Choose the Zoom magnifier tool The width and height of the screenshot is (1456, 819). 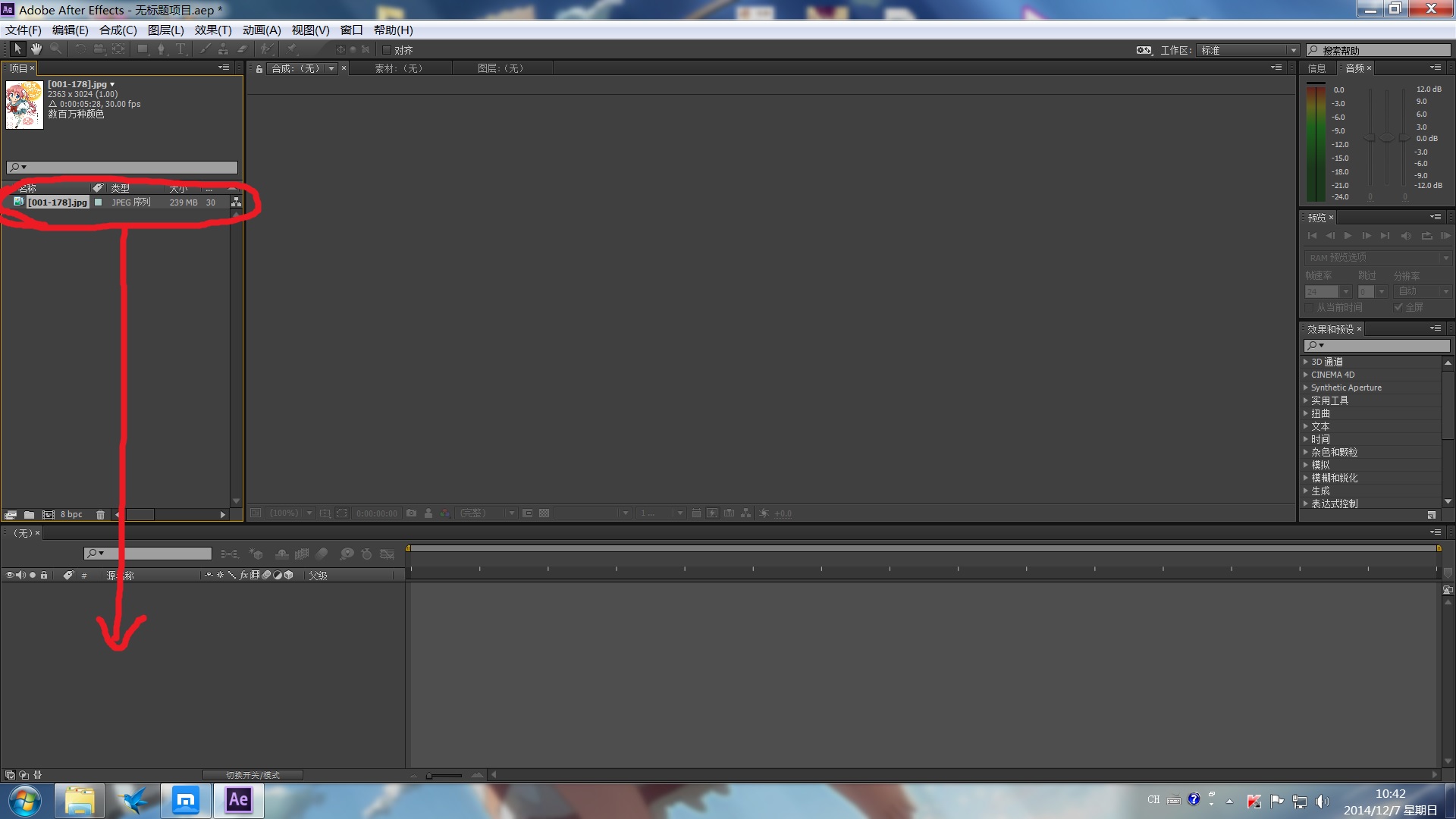coord(55,49)
